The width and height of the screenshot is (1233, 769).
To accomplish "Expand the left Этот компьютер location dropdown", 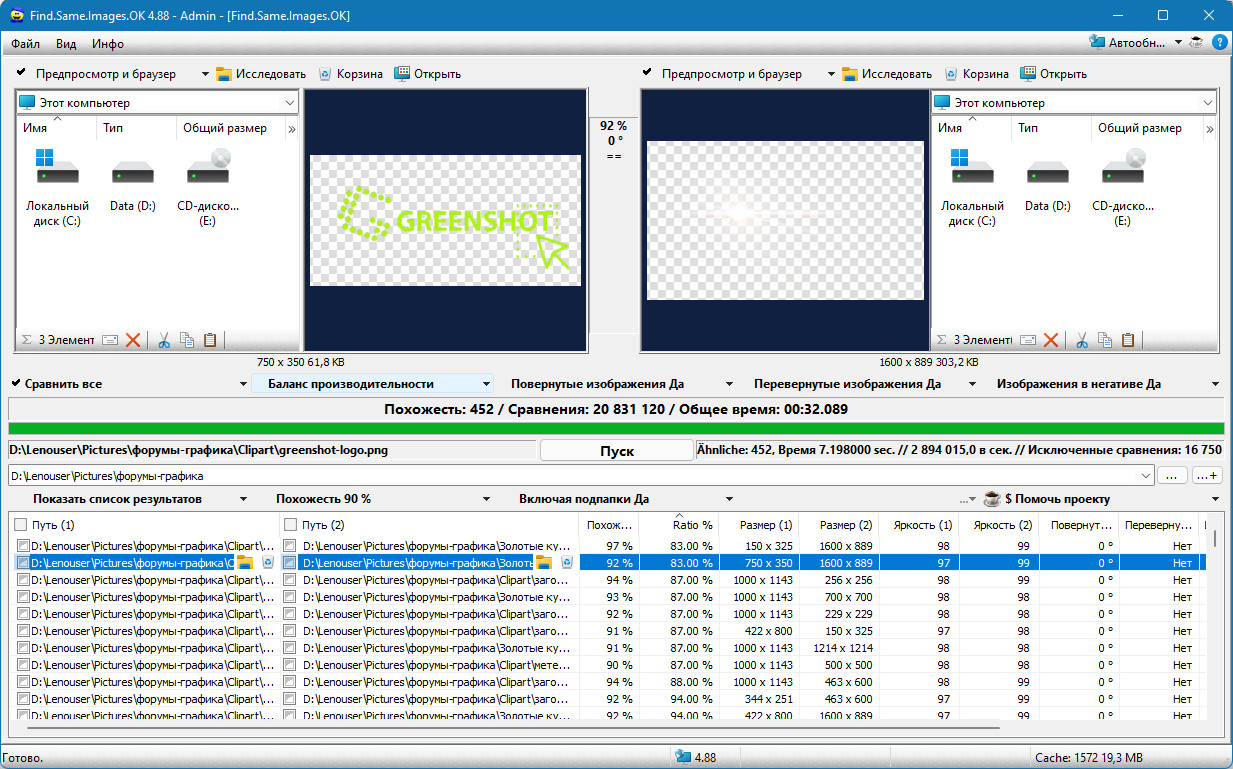I will pyautogui.click(x=289, y=103).
